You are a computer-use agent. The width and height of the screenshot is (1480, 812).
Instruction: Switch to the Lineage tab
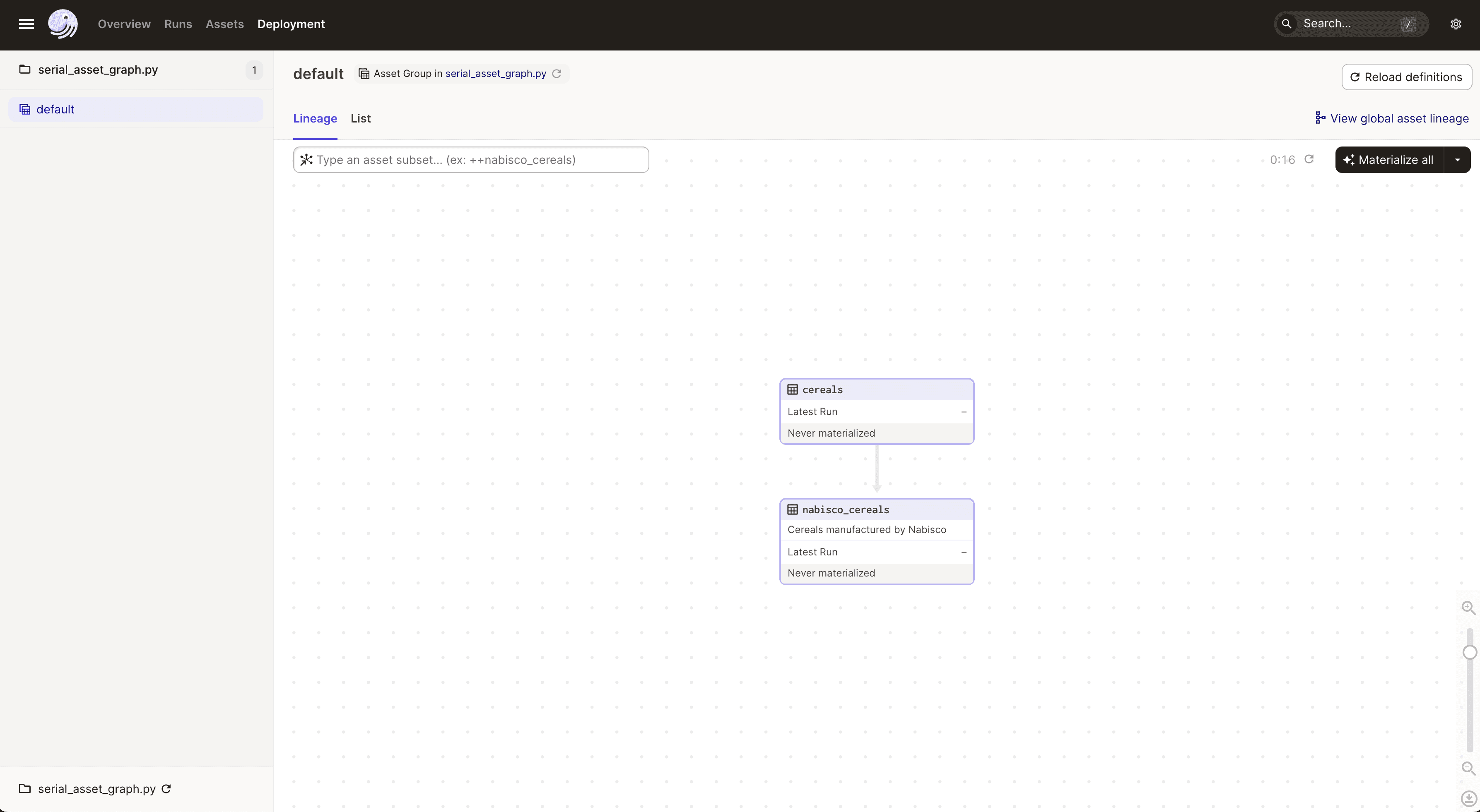[x=315, y=118]
